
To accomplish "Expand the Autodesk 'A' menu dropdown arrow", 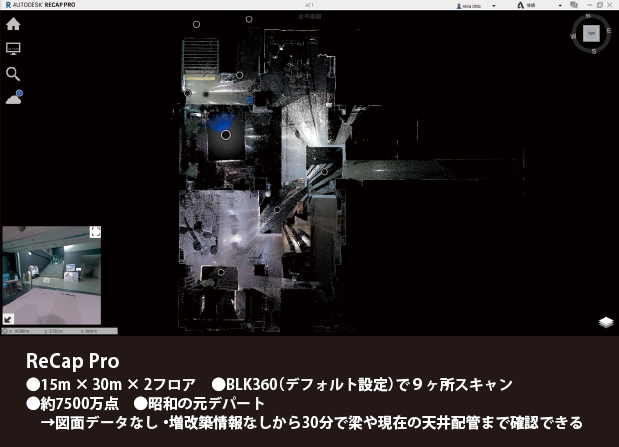I will [560, 6].
